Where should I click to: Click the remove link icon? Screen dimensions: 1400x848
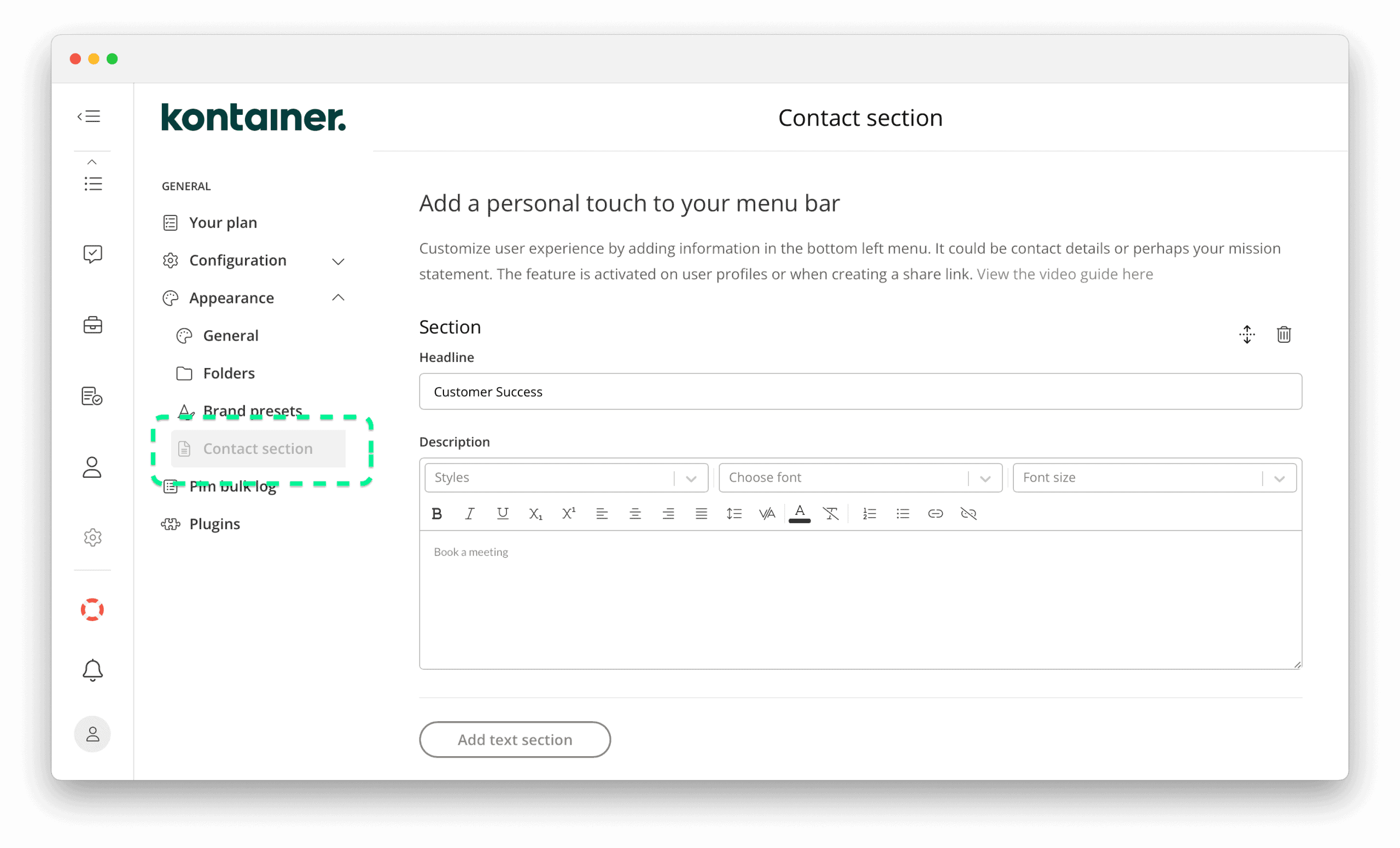point(968,513)
